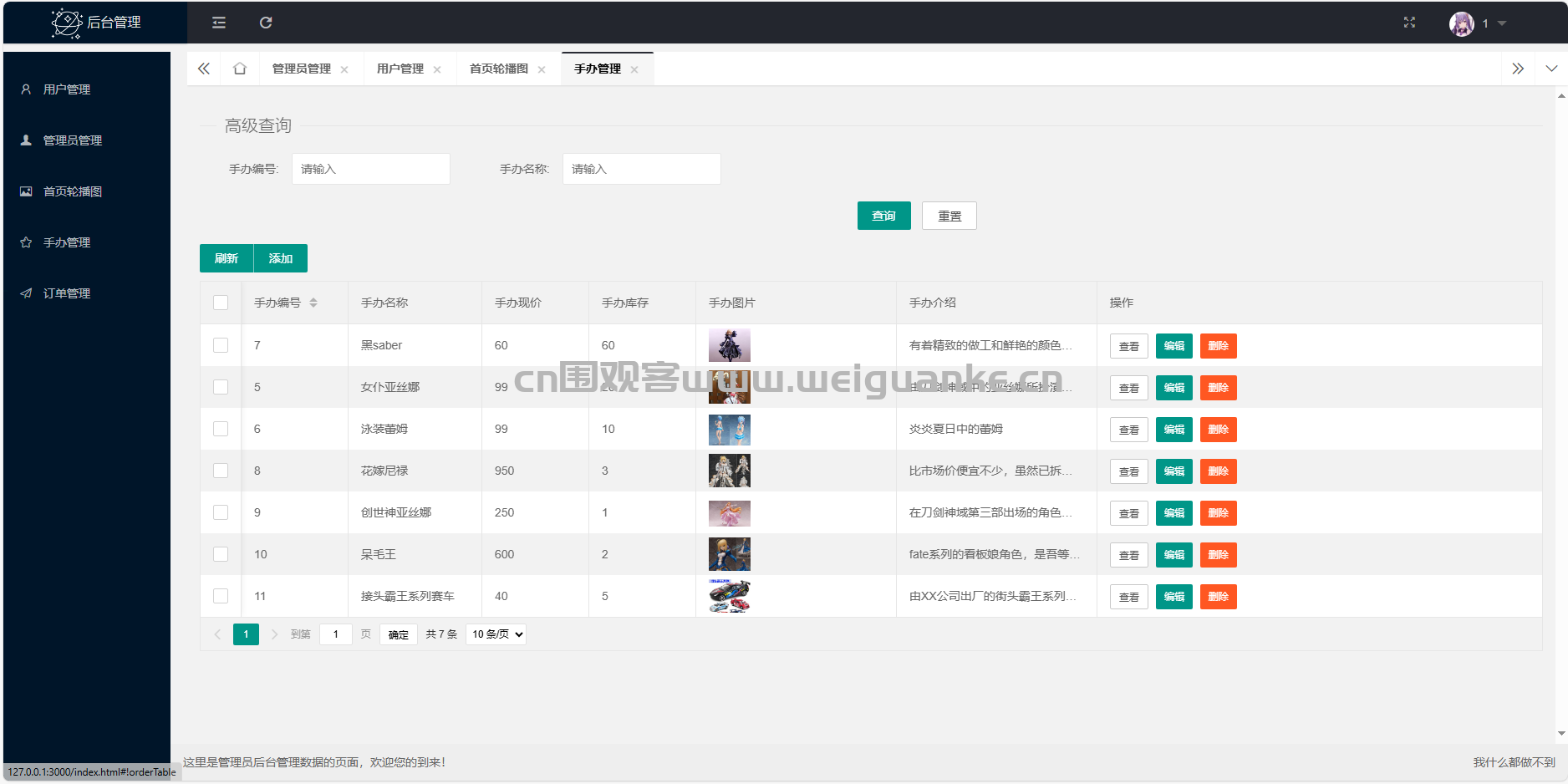This screenshot has height=784, width=1568.
Task: Toggle fullscreen using the expand icon
Action: [x=1409, y=23]
